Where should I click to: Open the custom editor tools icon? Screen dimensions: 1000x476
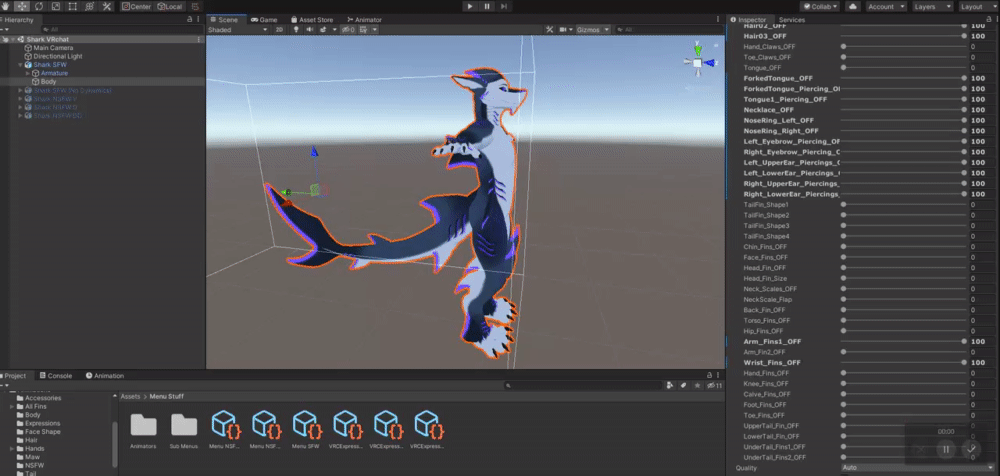[x=107, y=6]
